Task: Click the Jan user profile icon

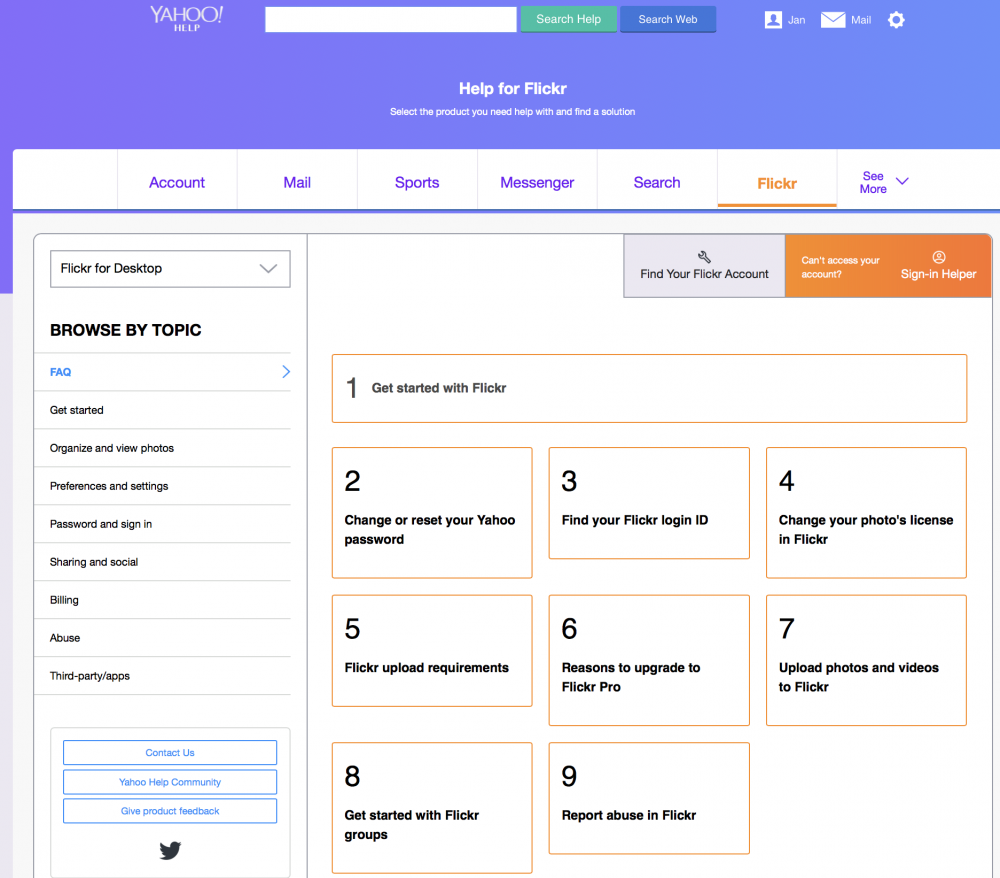Action: pyautogui.click(x=773, y=20)
